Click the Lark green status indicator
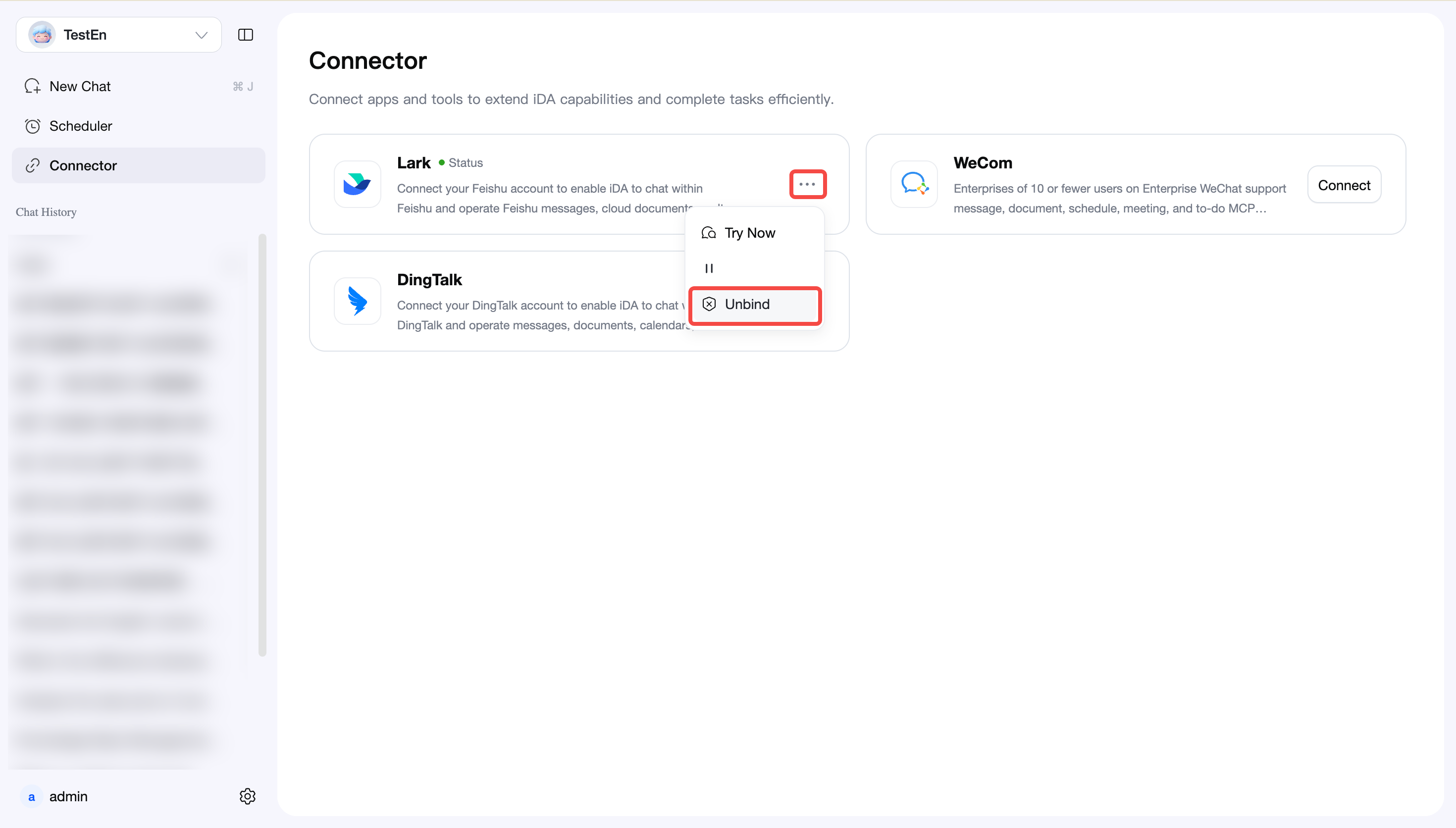 click(x=441, y=163)
